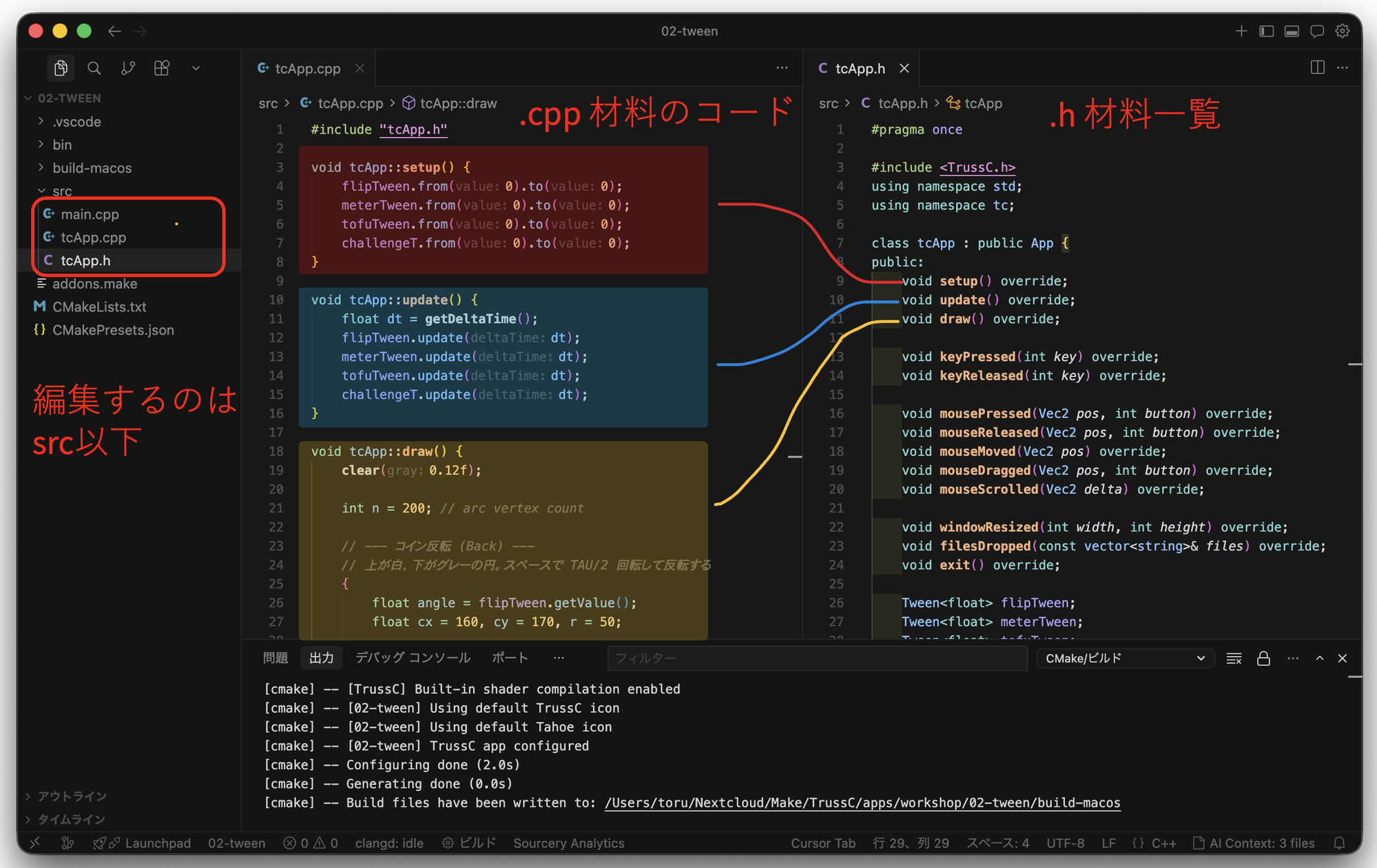
Task: Click the 行 29、列 29 position indicator
Action: [911, 843]
